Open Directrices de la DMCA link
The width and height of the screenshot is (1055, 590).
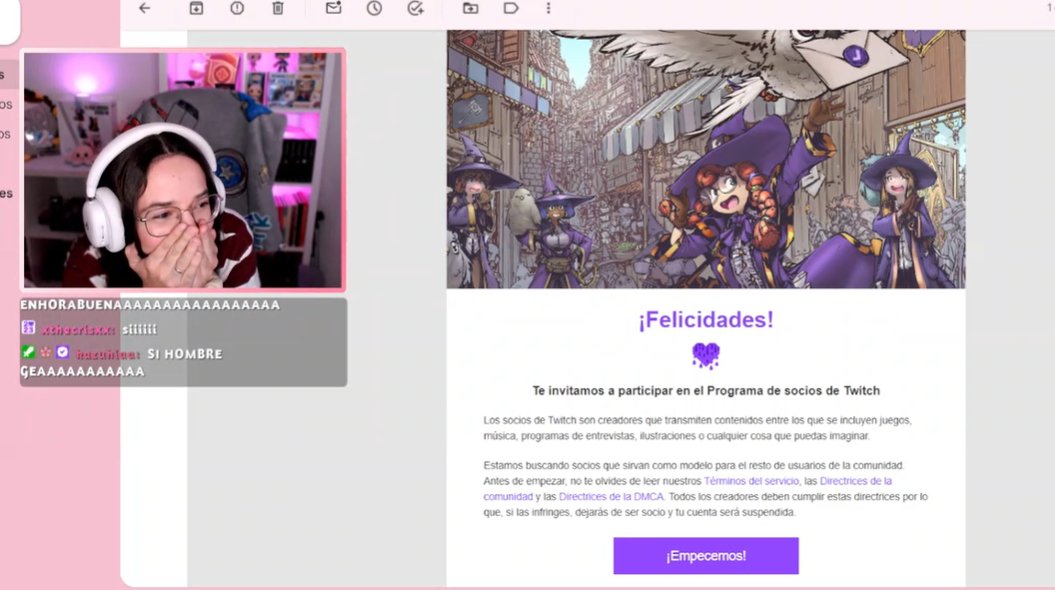pos(611,496)
